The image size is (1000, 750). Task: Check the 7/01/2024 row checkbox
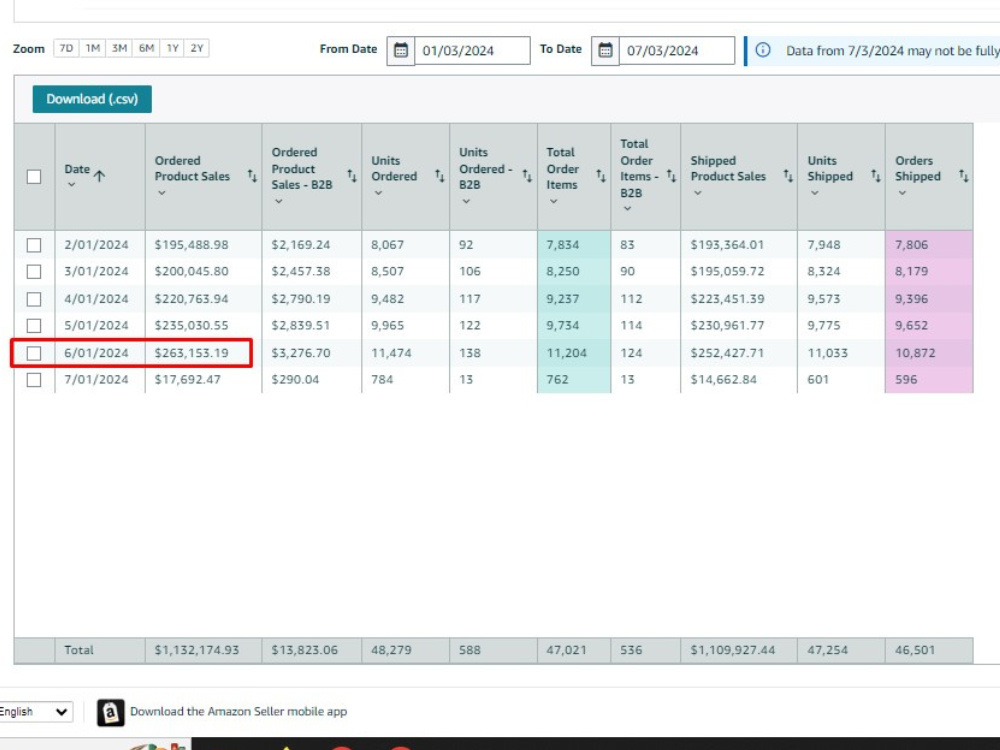point(34,380)
